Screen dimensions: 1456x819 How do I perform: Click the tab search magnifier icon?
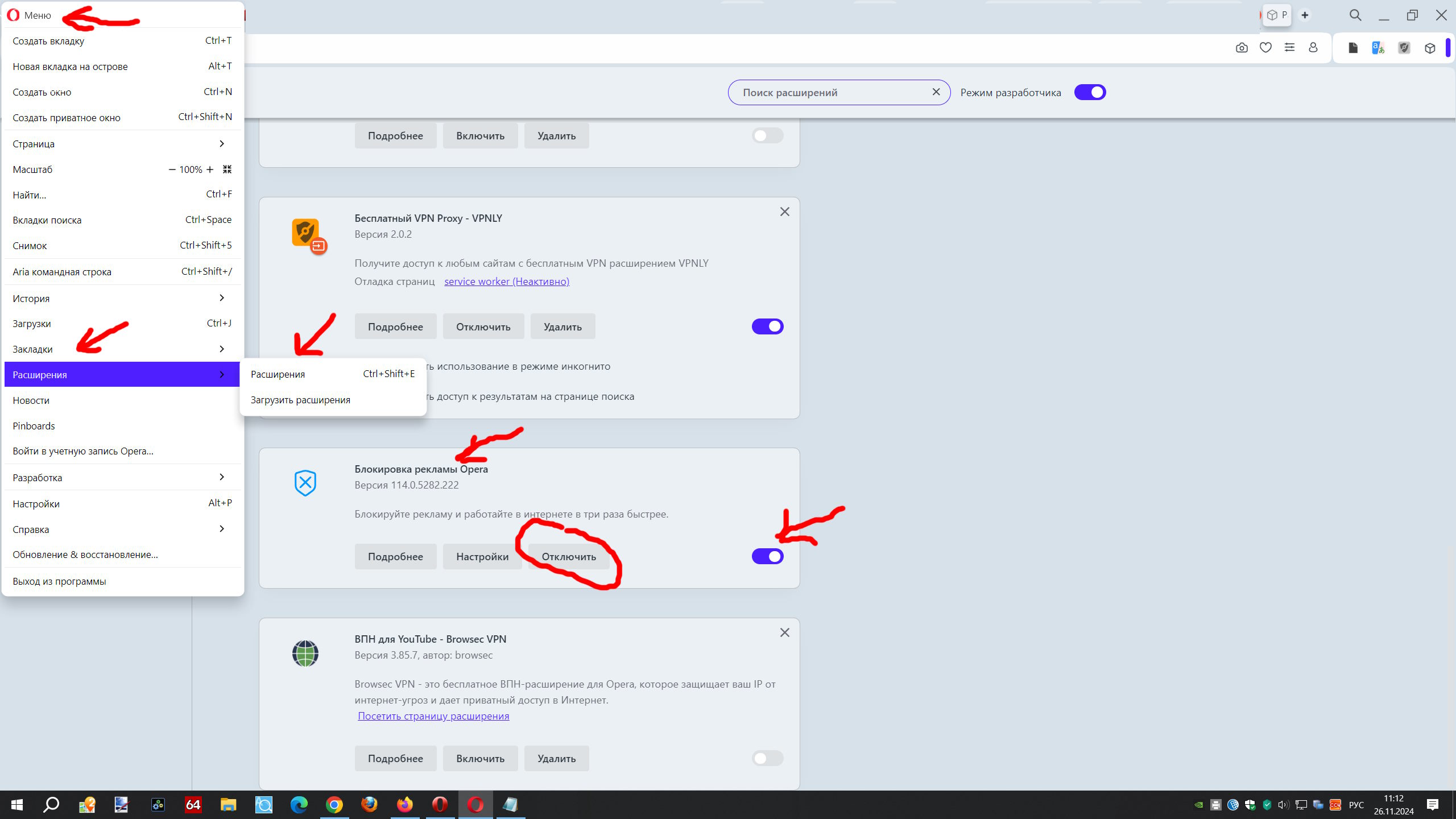(x=1355, y=15)
